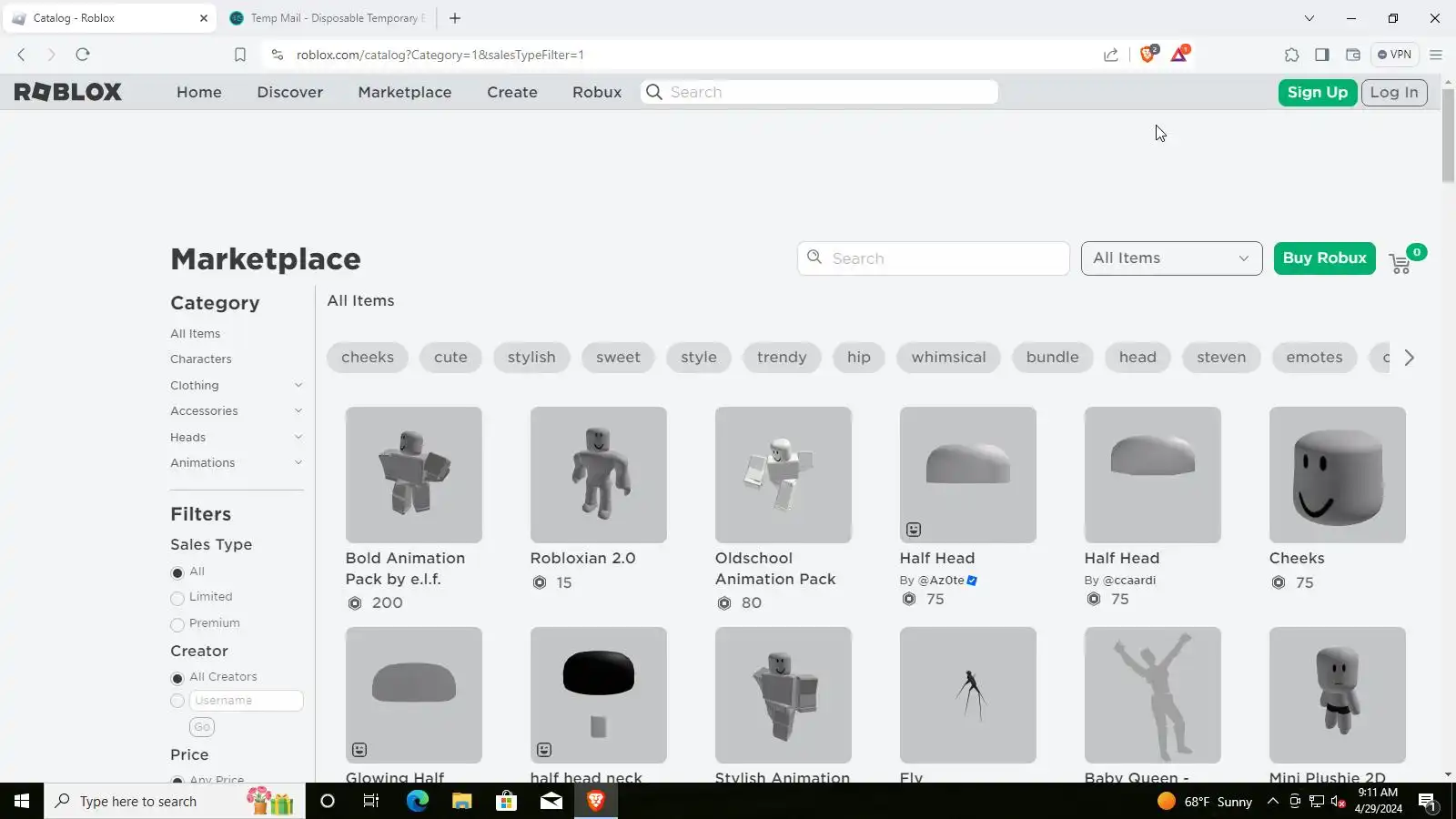Open Create in navigation bar
The image size is (1456, 819).
pos(512,92)
